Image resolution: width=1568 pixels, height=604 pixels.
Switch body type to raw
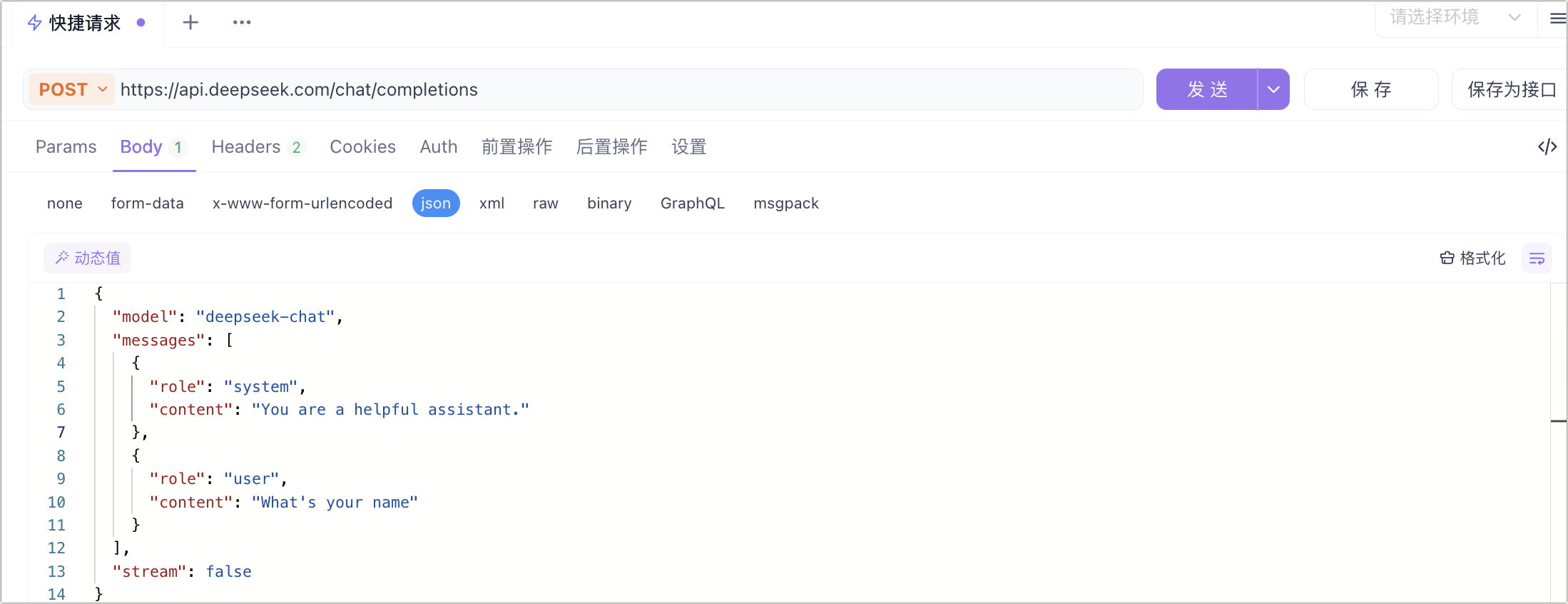546,203
